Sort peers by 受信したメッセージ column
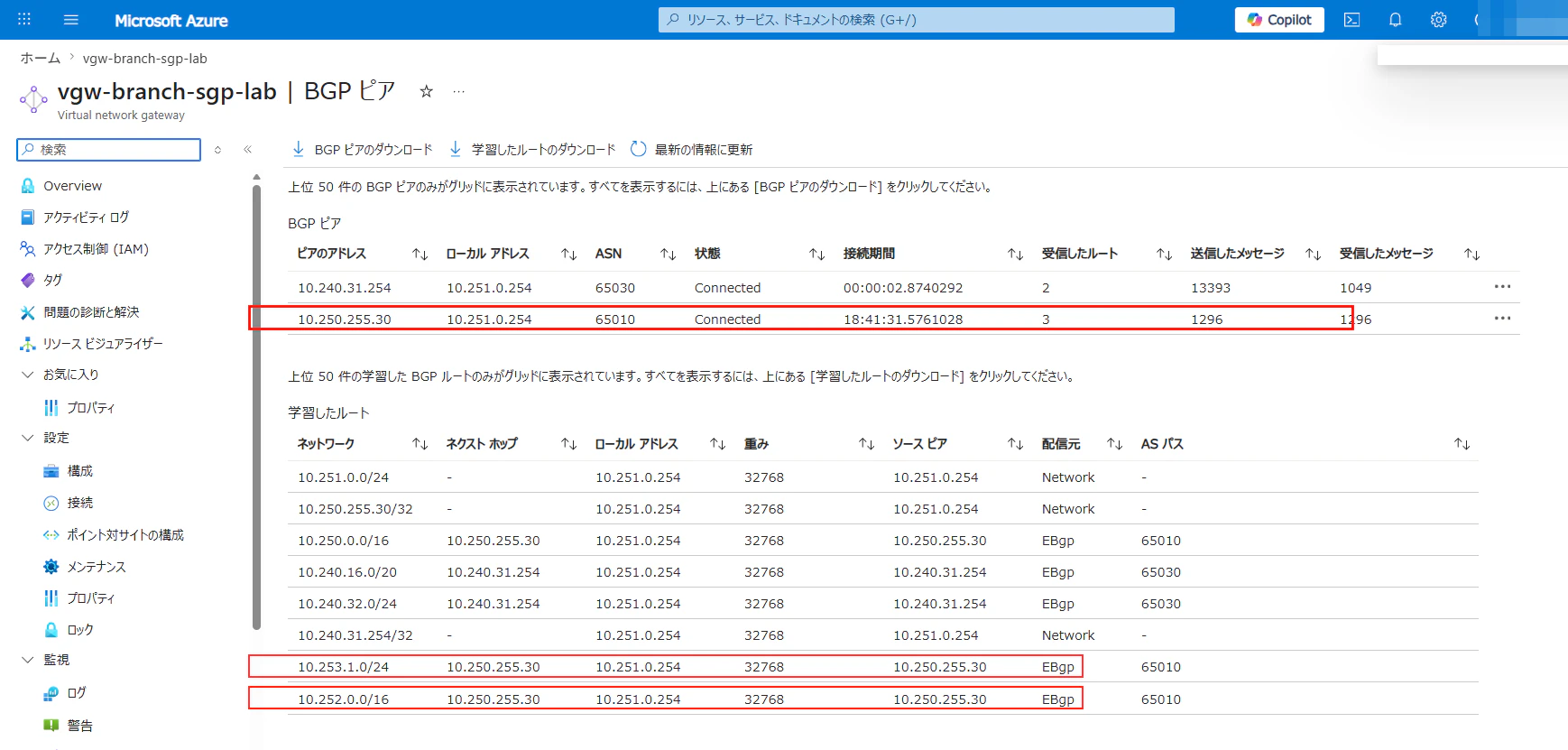The height and width of the screenshot is (750, 1568). tap(1471, 255)
